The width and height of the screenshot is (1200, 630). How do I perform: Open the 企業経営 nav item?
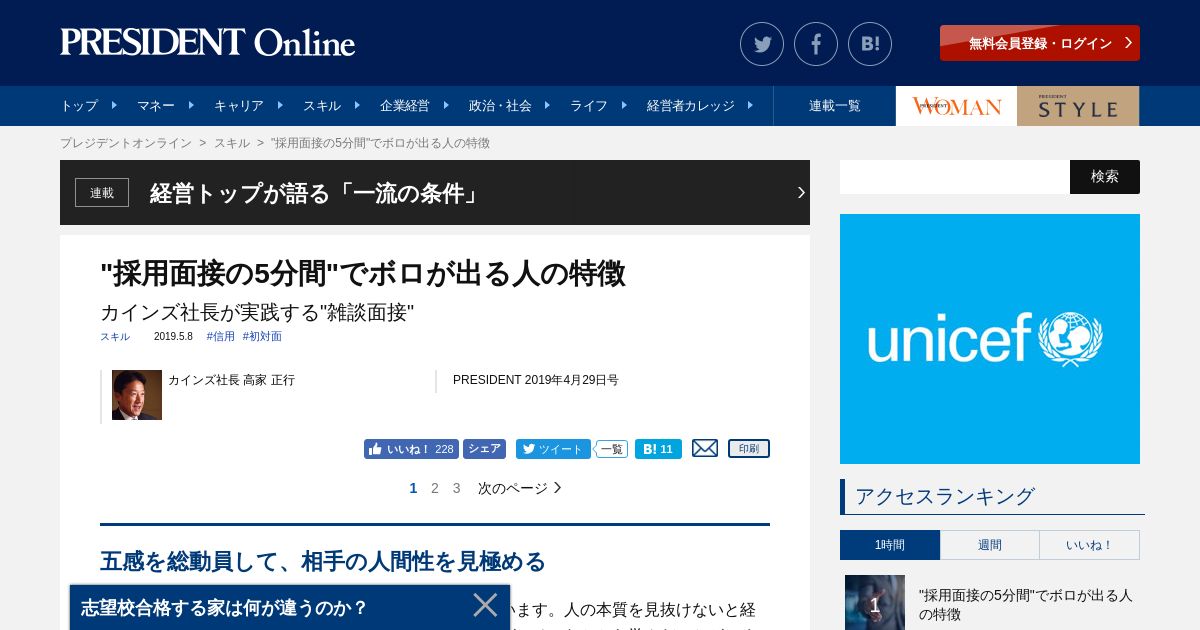pos(405,106)
